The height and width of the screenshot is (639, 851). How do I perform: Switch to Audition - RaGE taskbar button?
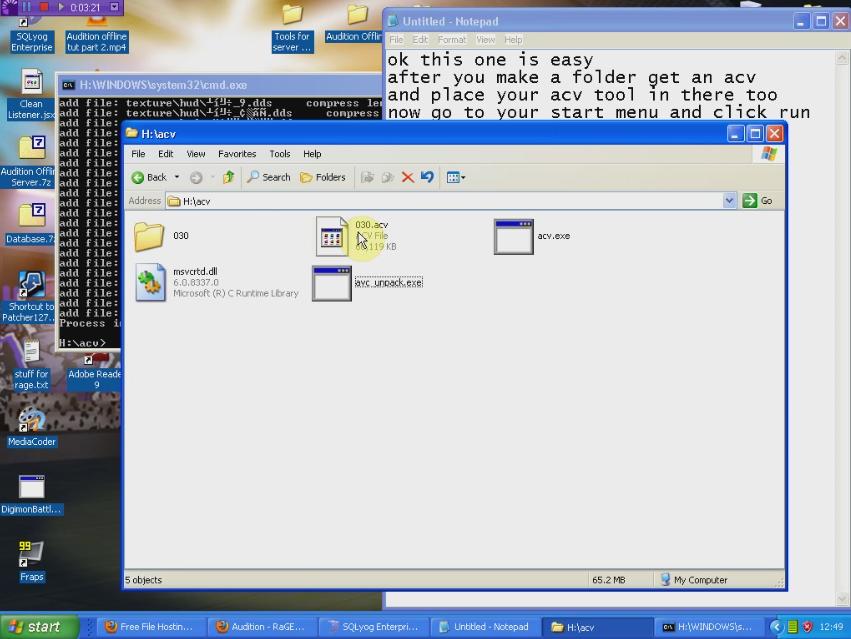click(264, 627)
